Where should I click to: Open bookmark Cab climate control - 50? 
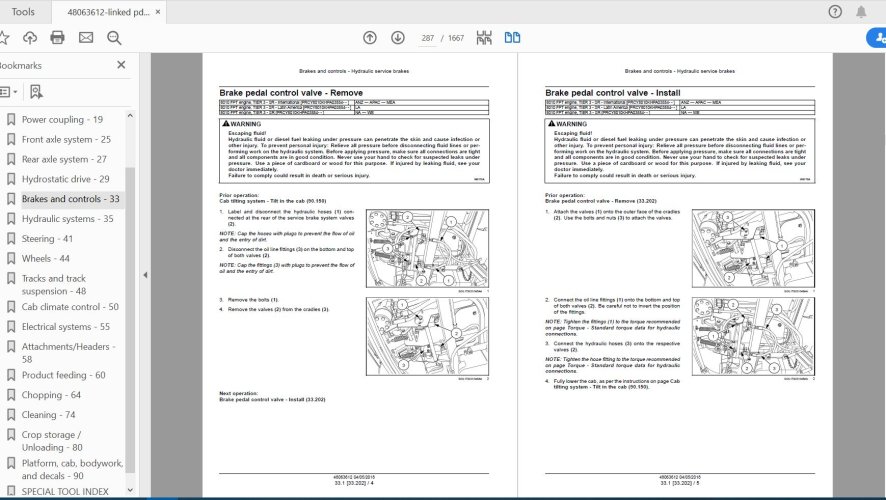coord(70,307)
